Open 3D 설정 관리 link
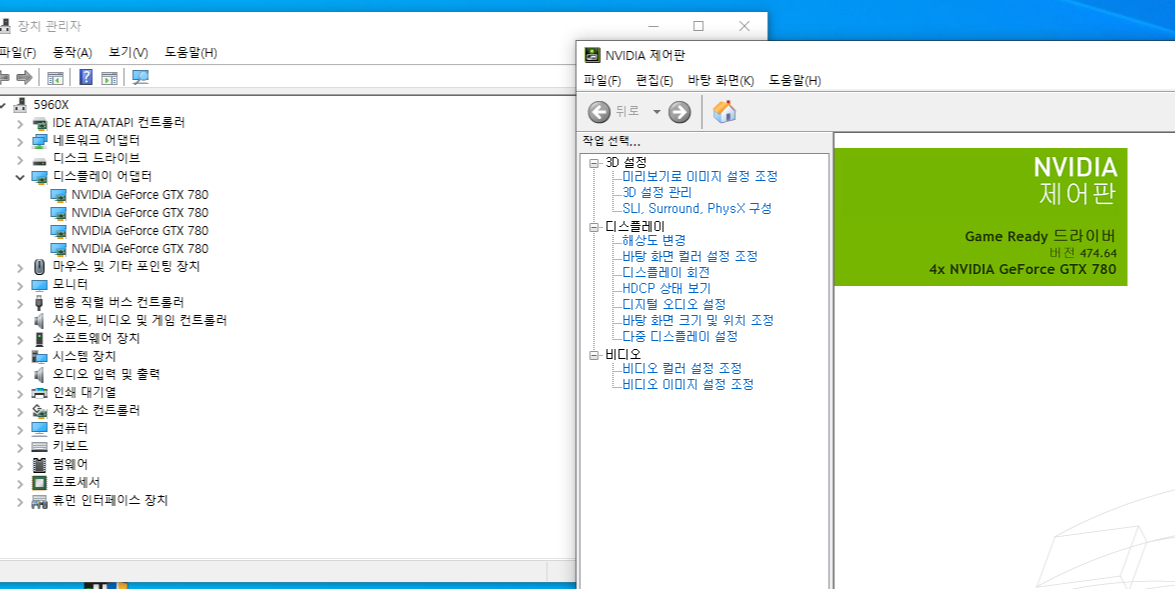1175x589 pixels. [x=657, y=193]
